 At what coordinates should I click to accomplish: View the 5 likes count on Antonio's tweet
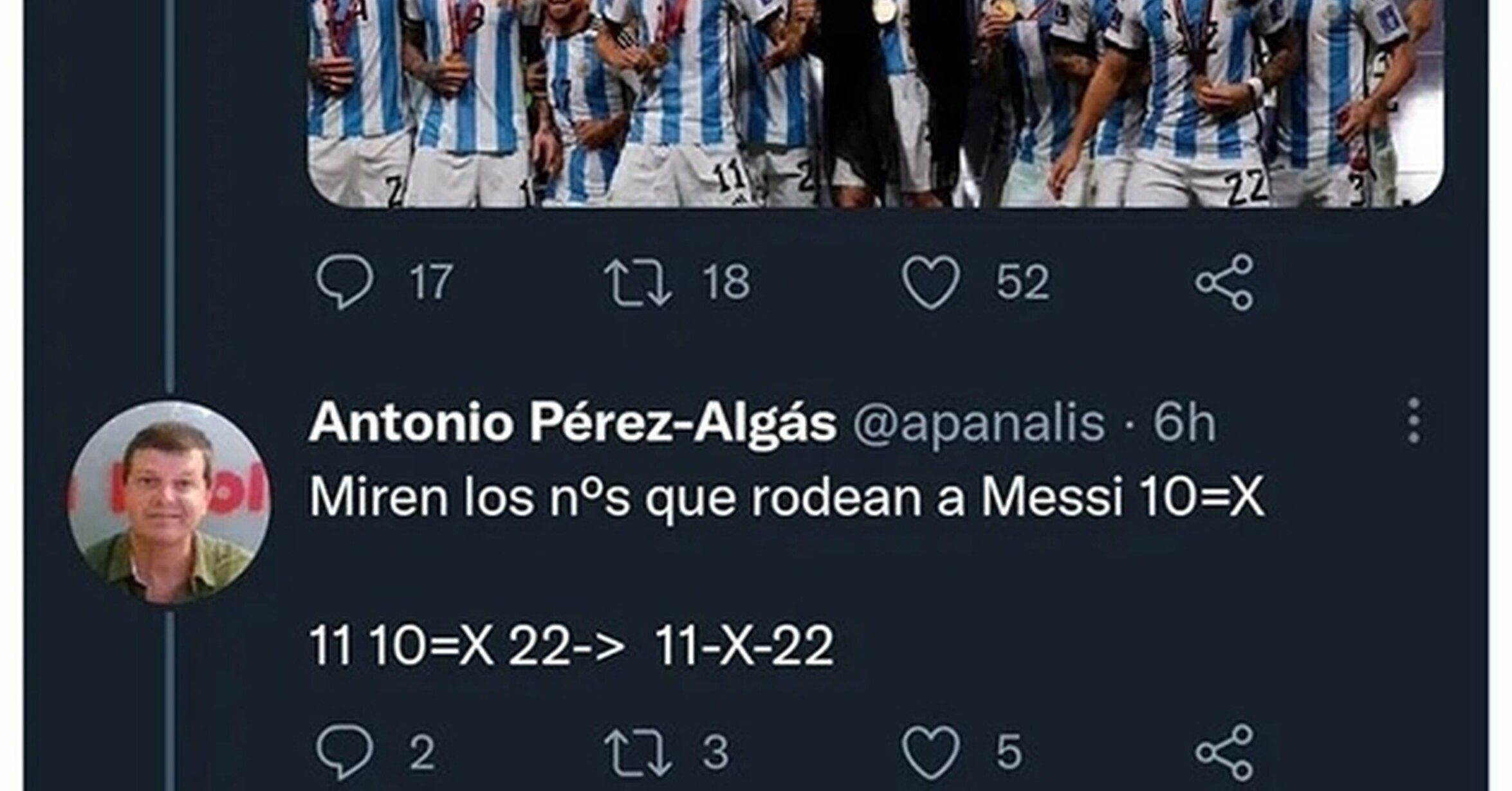pos(1009,751)
